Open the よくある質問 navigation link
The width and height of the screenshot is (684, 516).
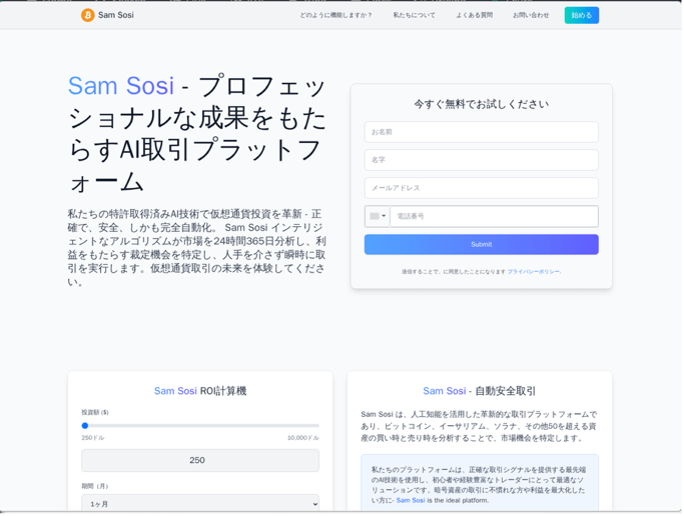[474, 15]
